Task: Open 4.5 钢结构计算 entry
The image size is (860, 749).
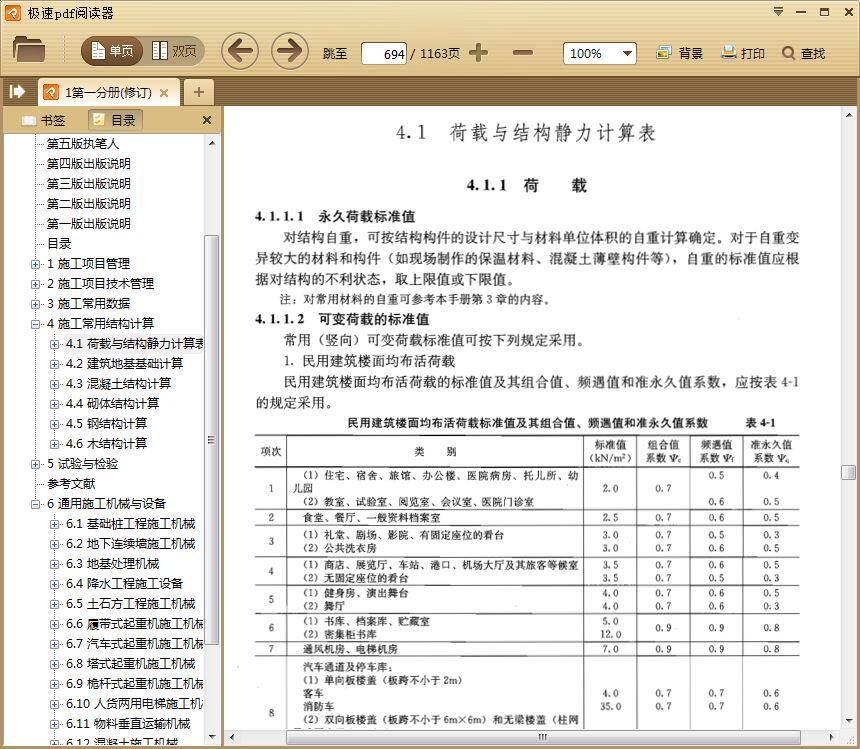Action: (106, 423)
